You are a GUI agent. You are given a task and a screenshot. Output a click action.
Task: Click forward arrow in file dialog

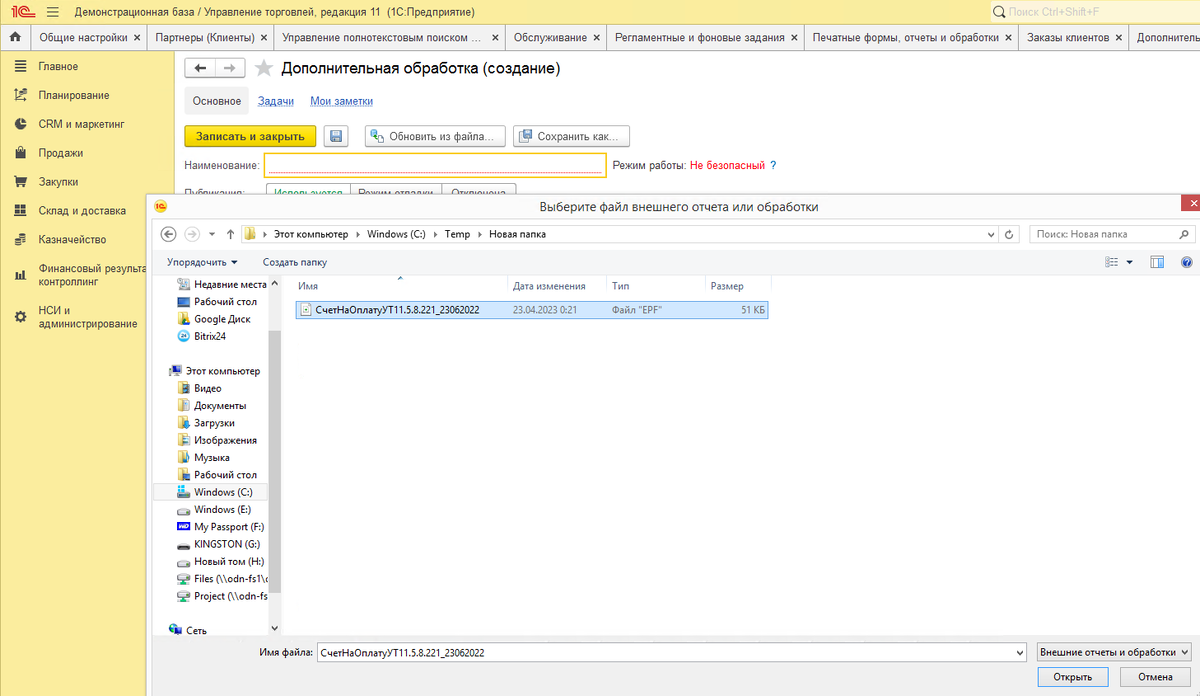pyautogui.click(x=192, y=234)
